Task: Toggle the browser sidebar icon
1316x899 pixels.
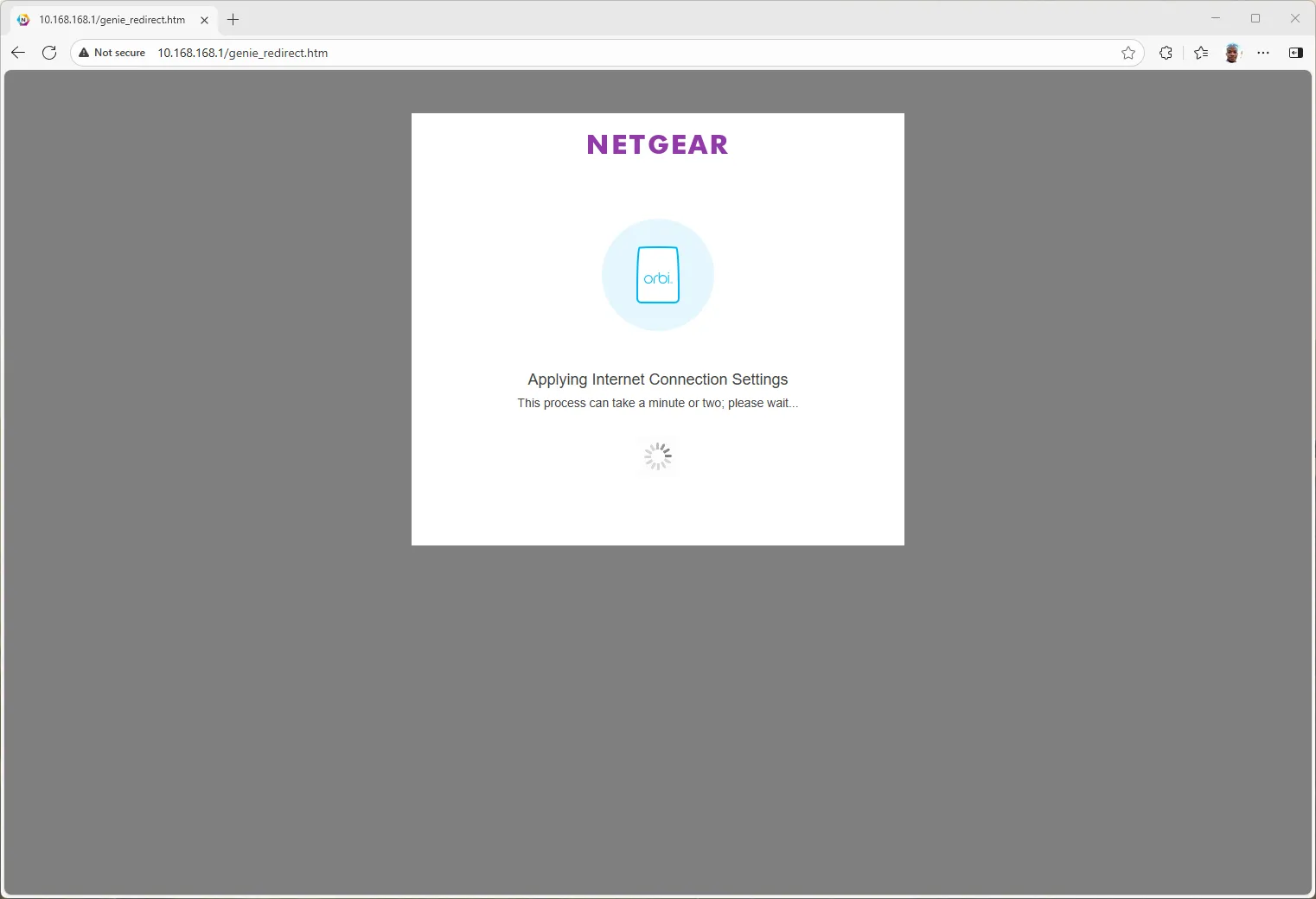Action: (1295, 53)
